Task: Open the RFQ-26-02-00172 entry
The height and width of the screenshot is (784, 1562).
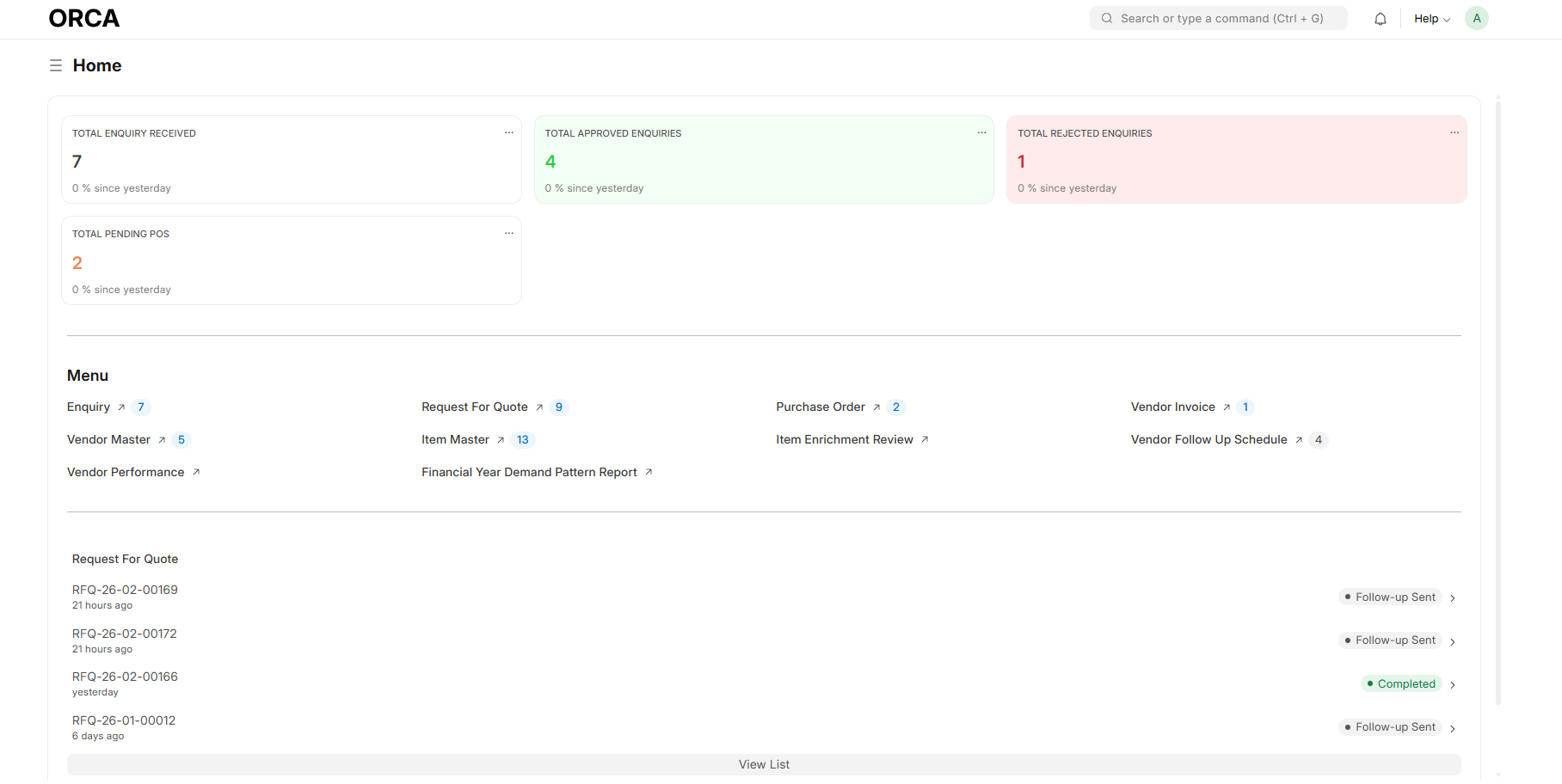Action: point(125,634)
